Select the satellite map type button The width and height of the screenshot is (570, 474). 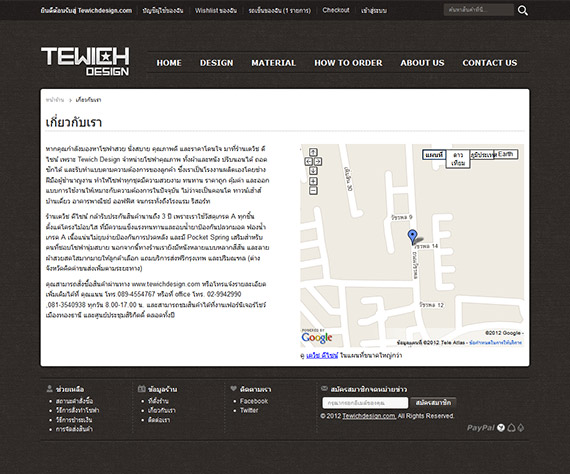(458, 159)
